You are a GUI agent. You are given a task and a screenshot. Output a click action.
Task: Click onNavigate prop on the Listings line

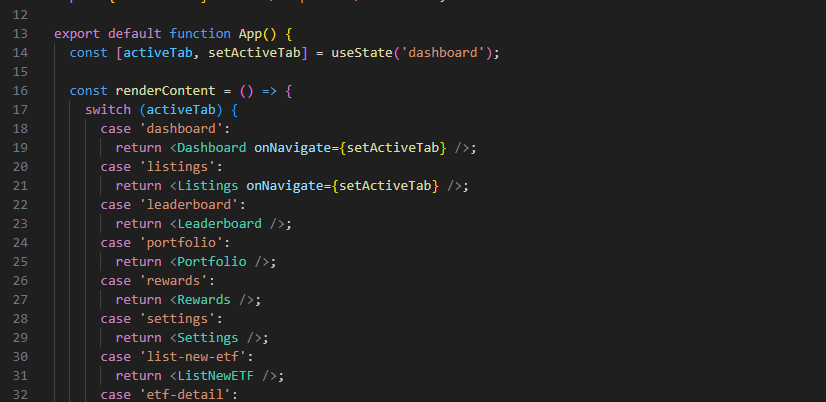[284, 185]
